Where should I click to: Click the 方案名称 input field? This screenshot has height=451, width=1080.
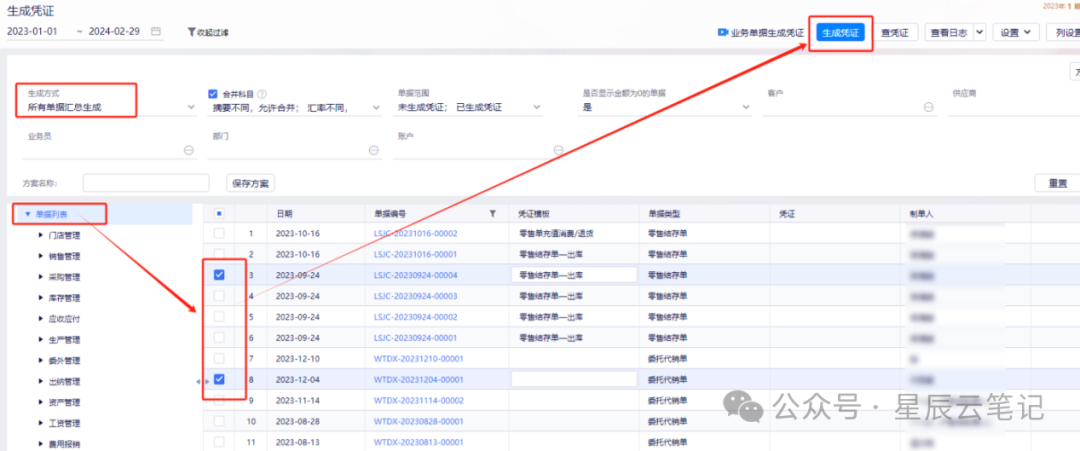(x=146, y=183)
